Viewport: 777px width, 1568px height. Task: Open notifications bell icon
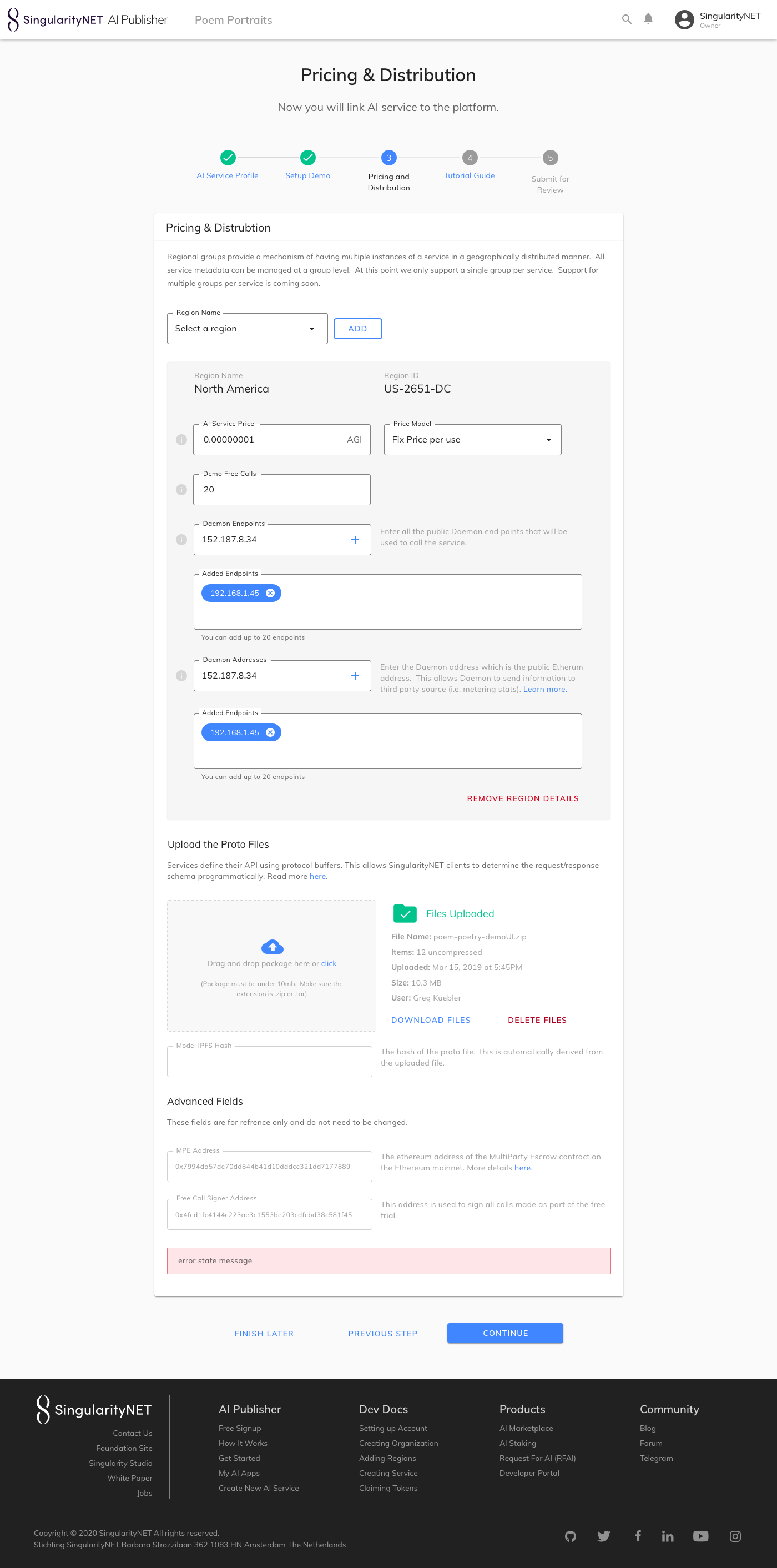coord(648,19)
